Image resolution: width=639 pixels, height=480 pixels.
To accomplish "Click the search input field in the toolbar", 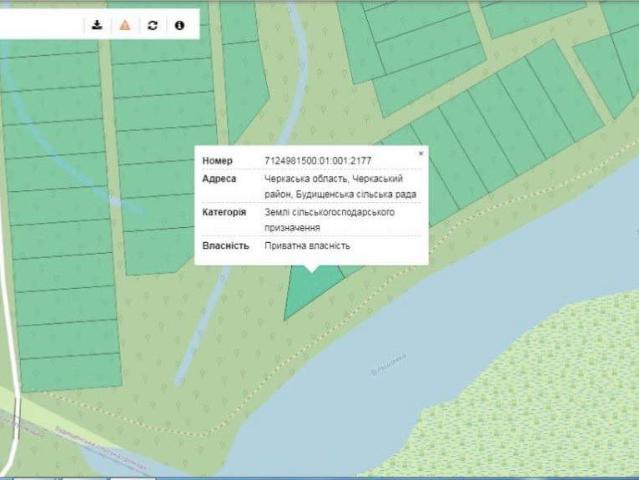I will [x=41, y=25].
